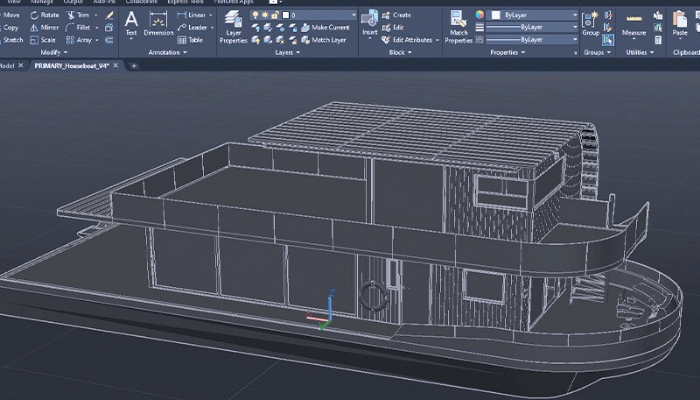This screenshot has width=700, height=400.
Task: Click the Layer Off icon
Action: pos(255,28)
